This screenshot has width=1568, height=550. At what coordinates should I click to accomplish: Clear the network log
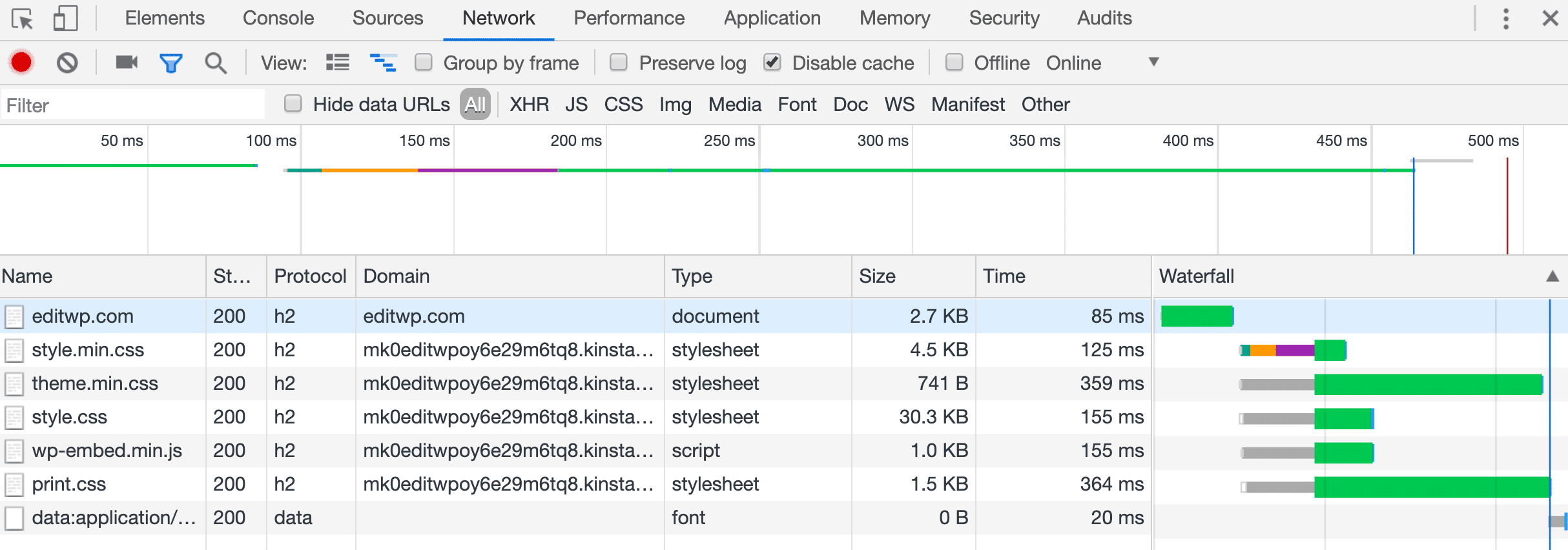67,63
